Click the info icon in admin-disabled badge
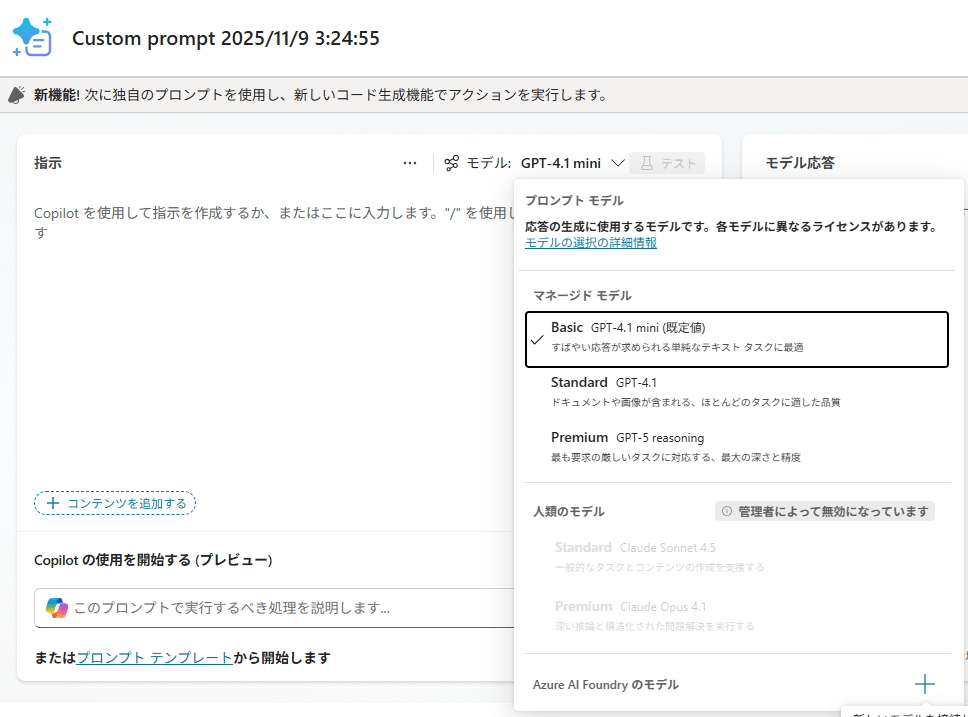This screenshot has height=717, width=968. (727, 511)
